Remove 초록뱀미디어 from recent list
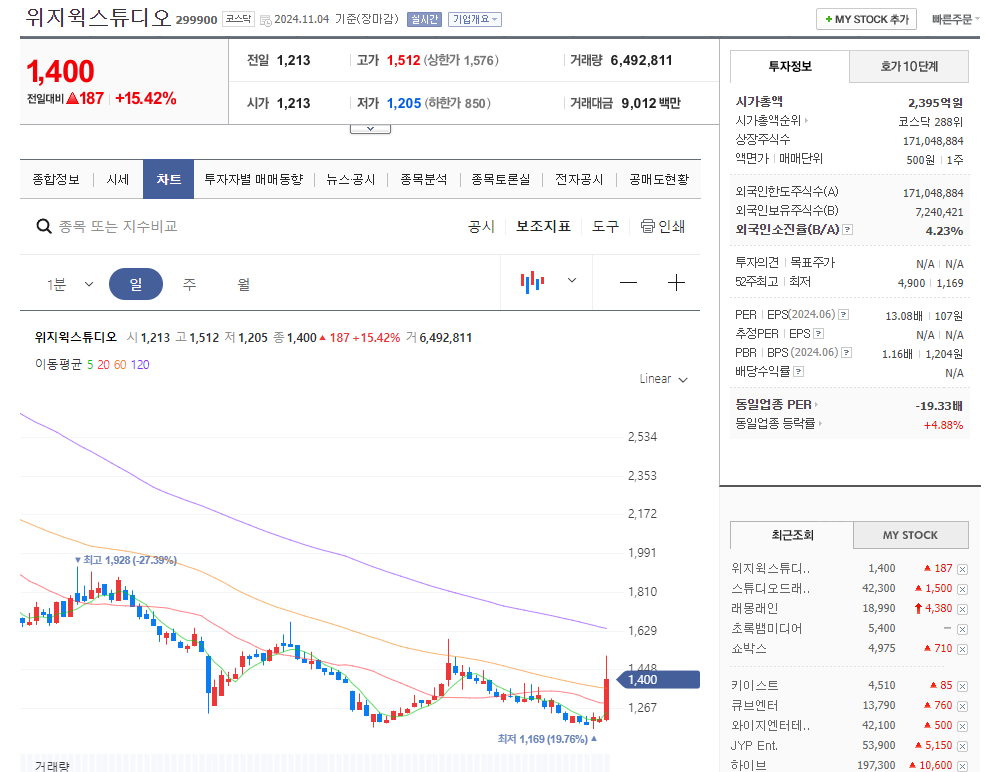 pyautogui.click(x=962, y=629)
